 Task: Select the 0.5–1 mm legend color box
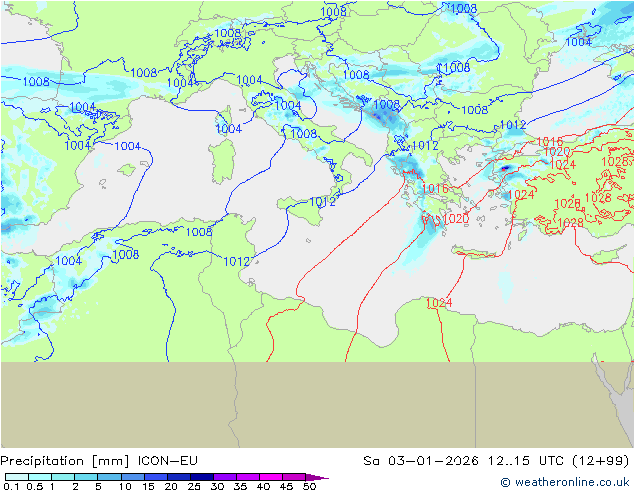(40, 477)
